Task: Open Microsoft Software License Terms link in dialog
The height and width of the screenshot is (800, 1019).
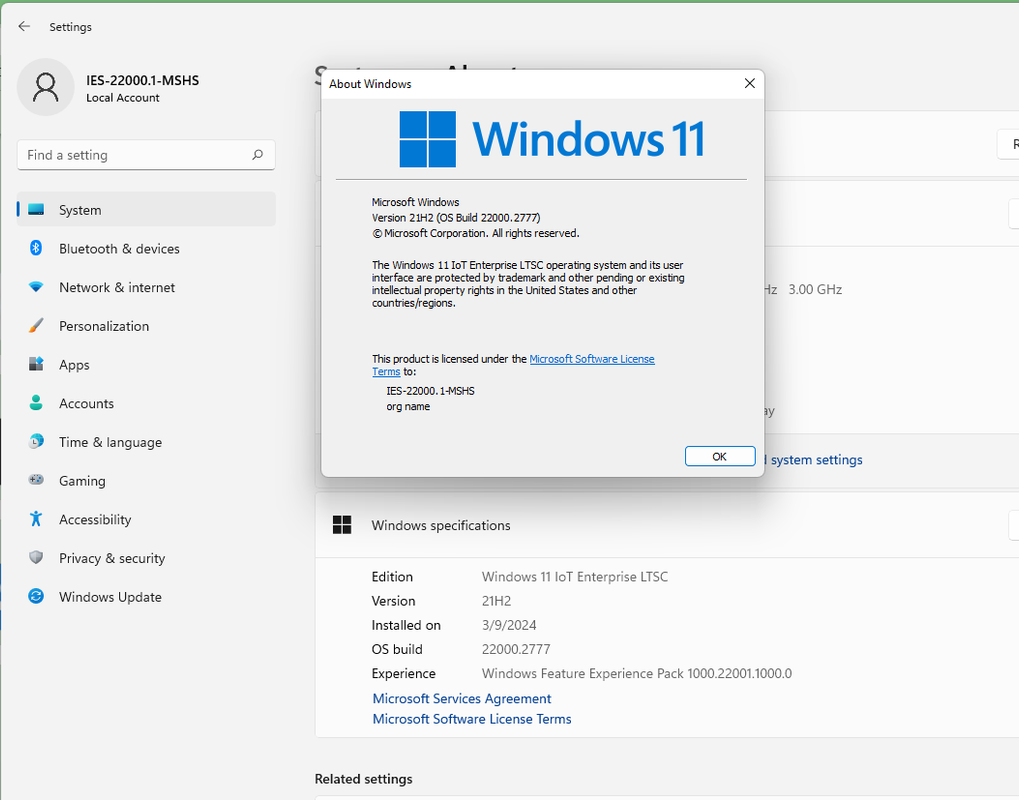Action: point(591,359)
